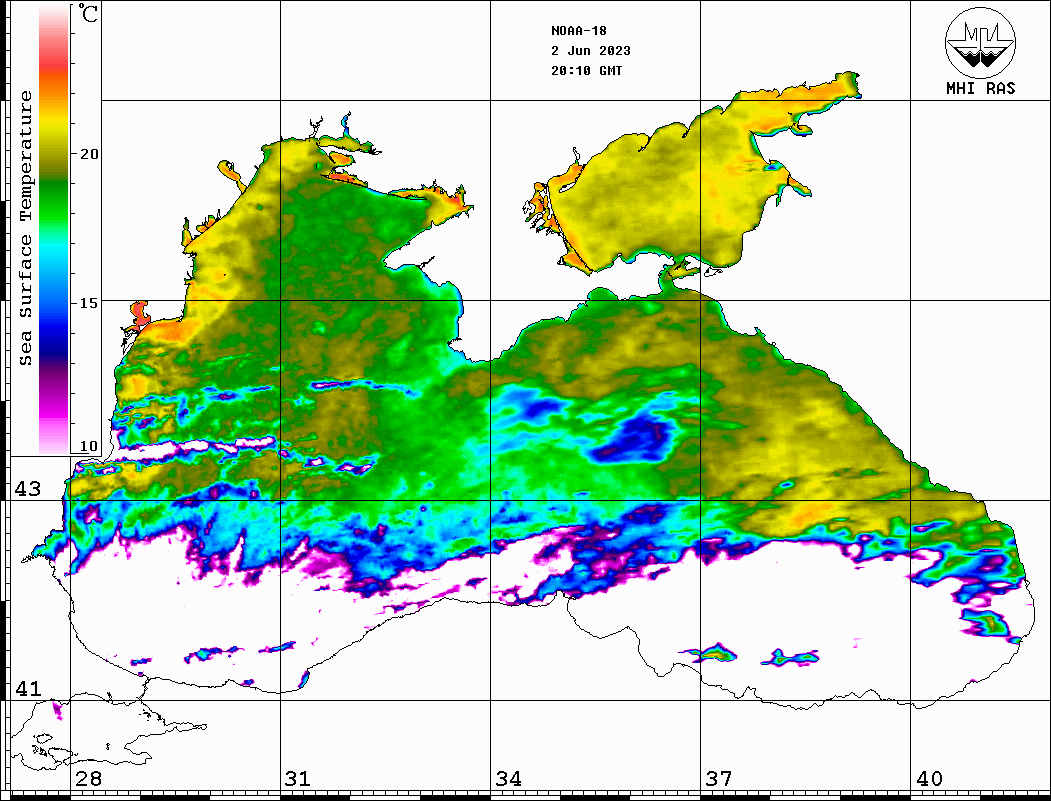Click the '2 Jun 2023' date text
Viewport: 1051px width, 801px height.
[591, 51]
